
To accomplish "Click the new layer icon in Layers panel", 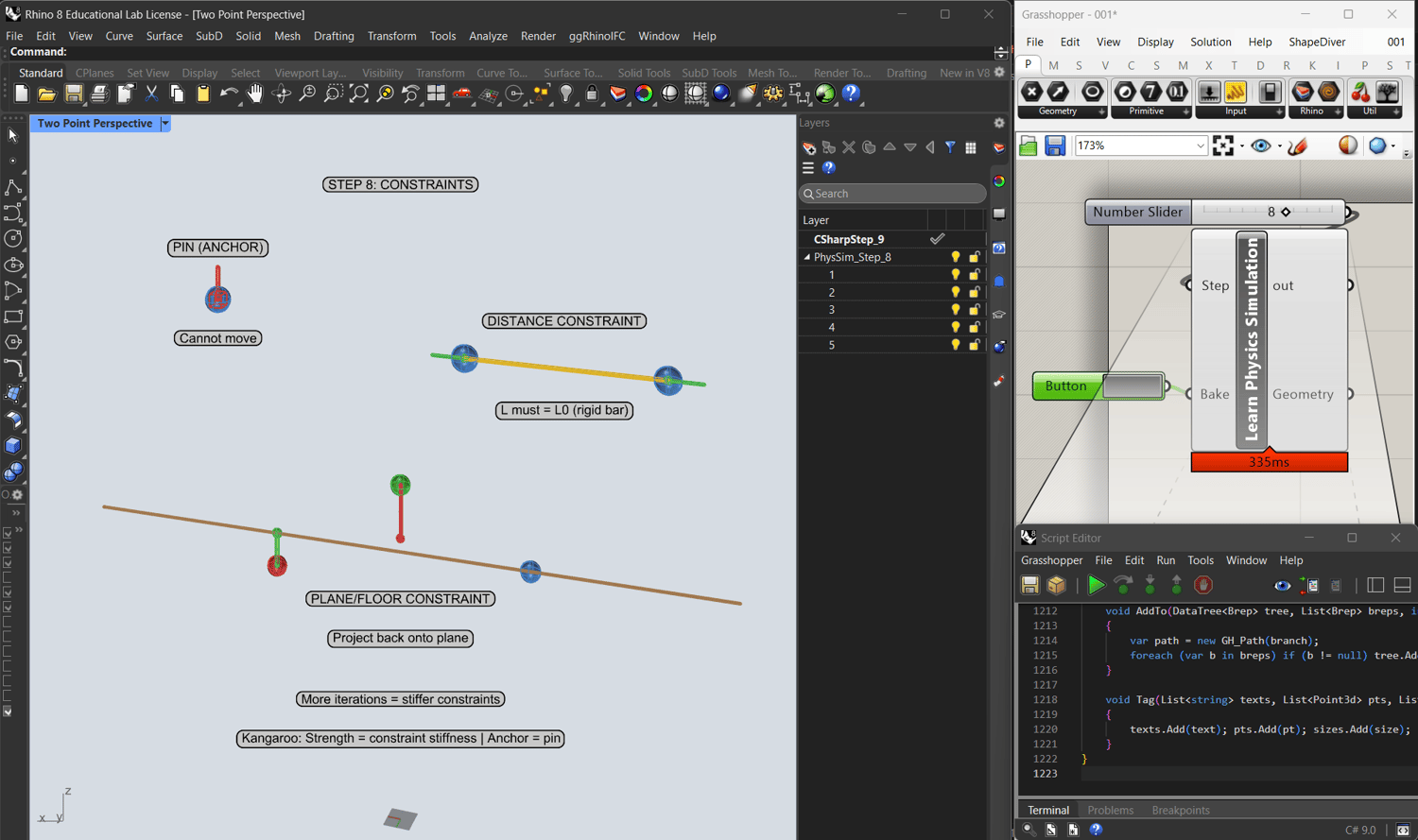I will pos(809,147).
